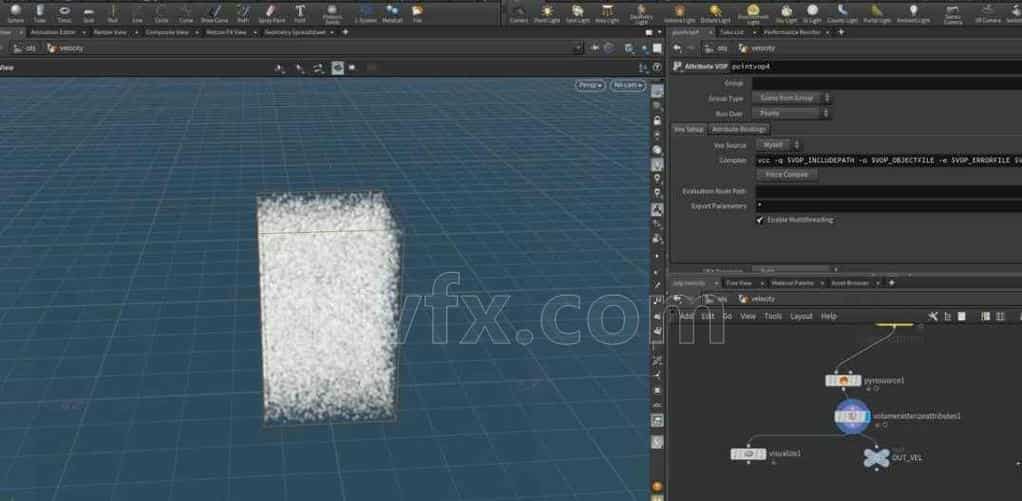Open the Persp camera menu in viewport
The width and height of the screenshot is (1022, 501).
pos(589,85)
